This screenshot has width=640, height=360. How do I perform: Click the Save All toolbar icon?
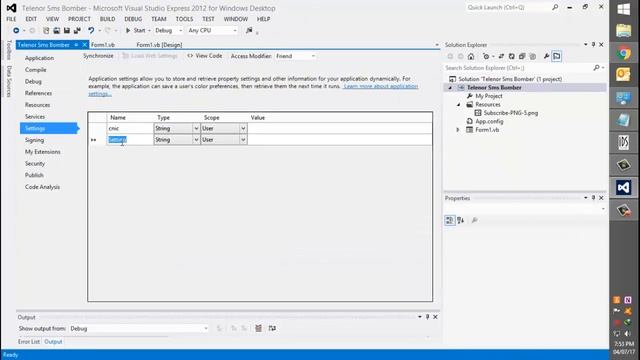(x=77, y=31)
